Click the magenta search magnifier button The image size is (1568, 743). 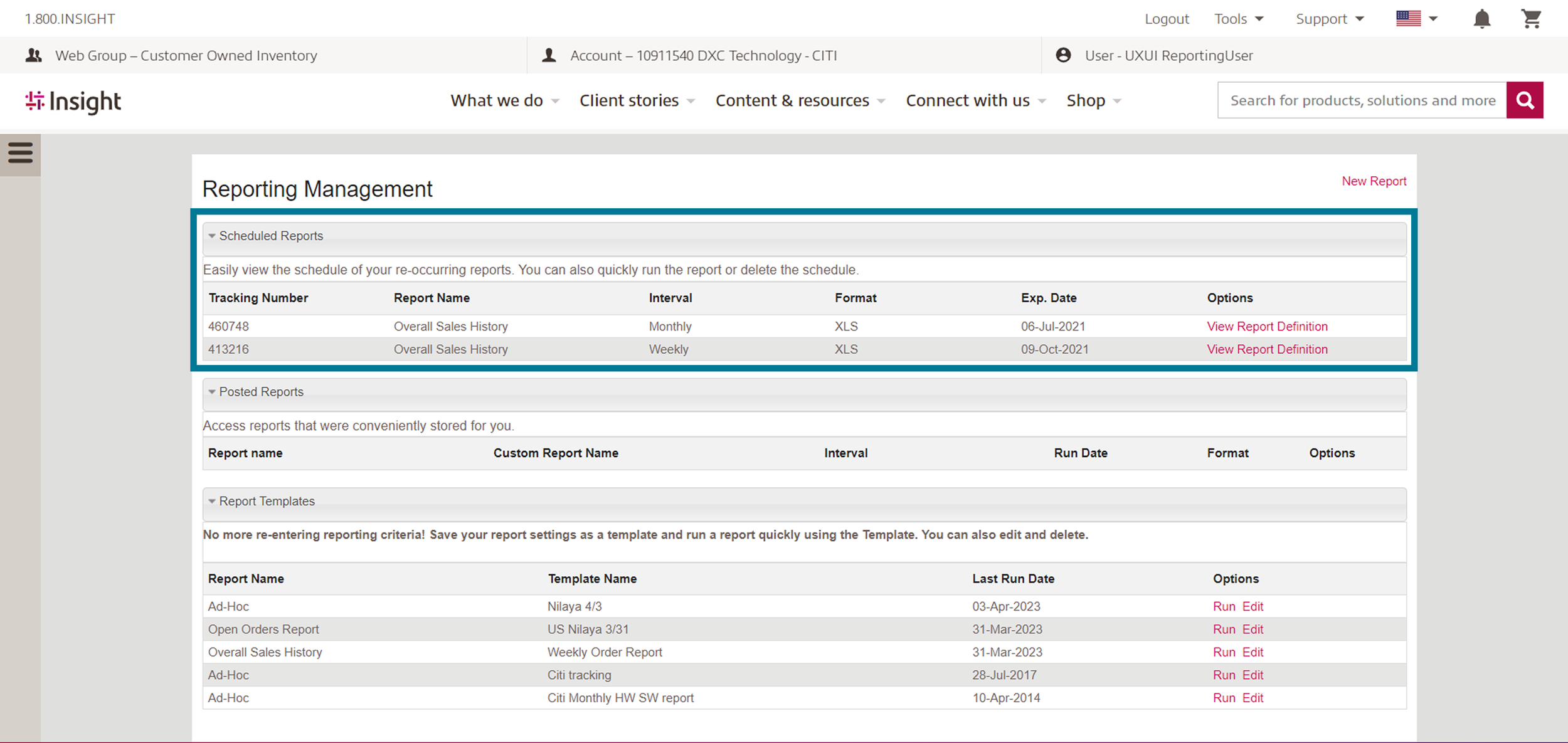tap(1525, 100)
